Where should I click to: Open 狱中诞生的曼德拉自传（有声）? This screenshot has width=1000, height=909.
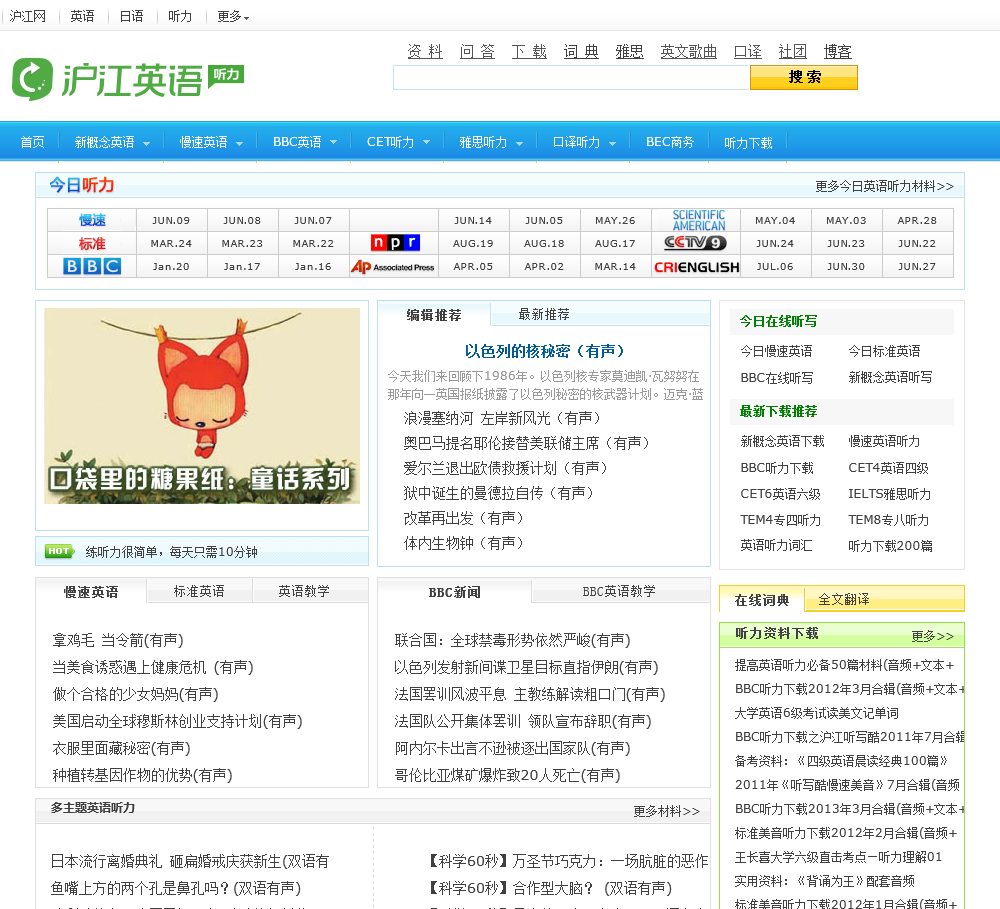coord(499,493)
